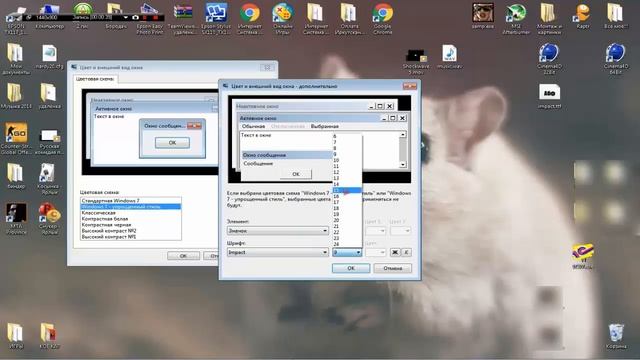Toggle italic font button К

pos(406,252)
